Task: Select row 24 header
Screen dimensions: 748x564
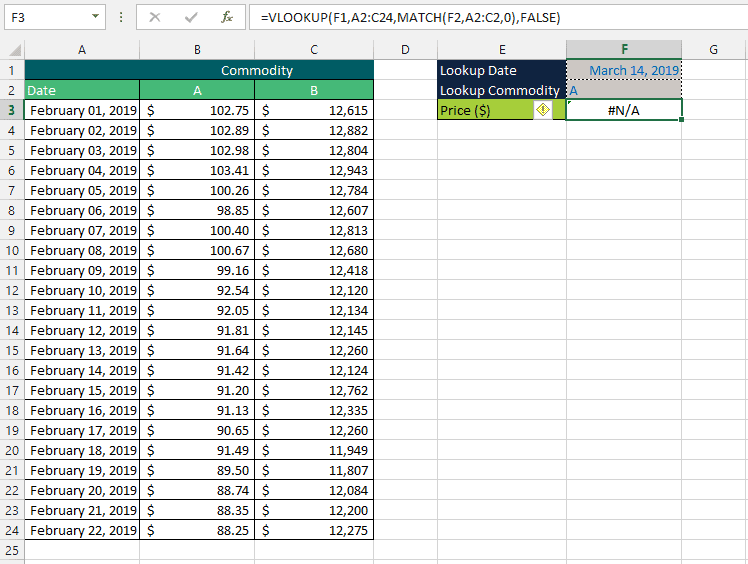Action: 11,531
